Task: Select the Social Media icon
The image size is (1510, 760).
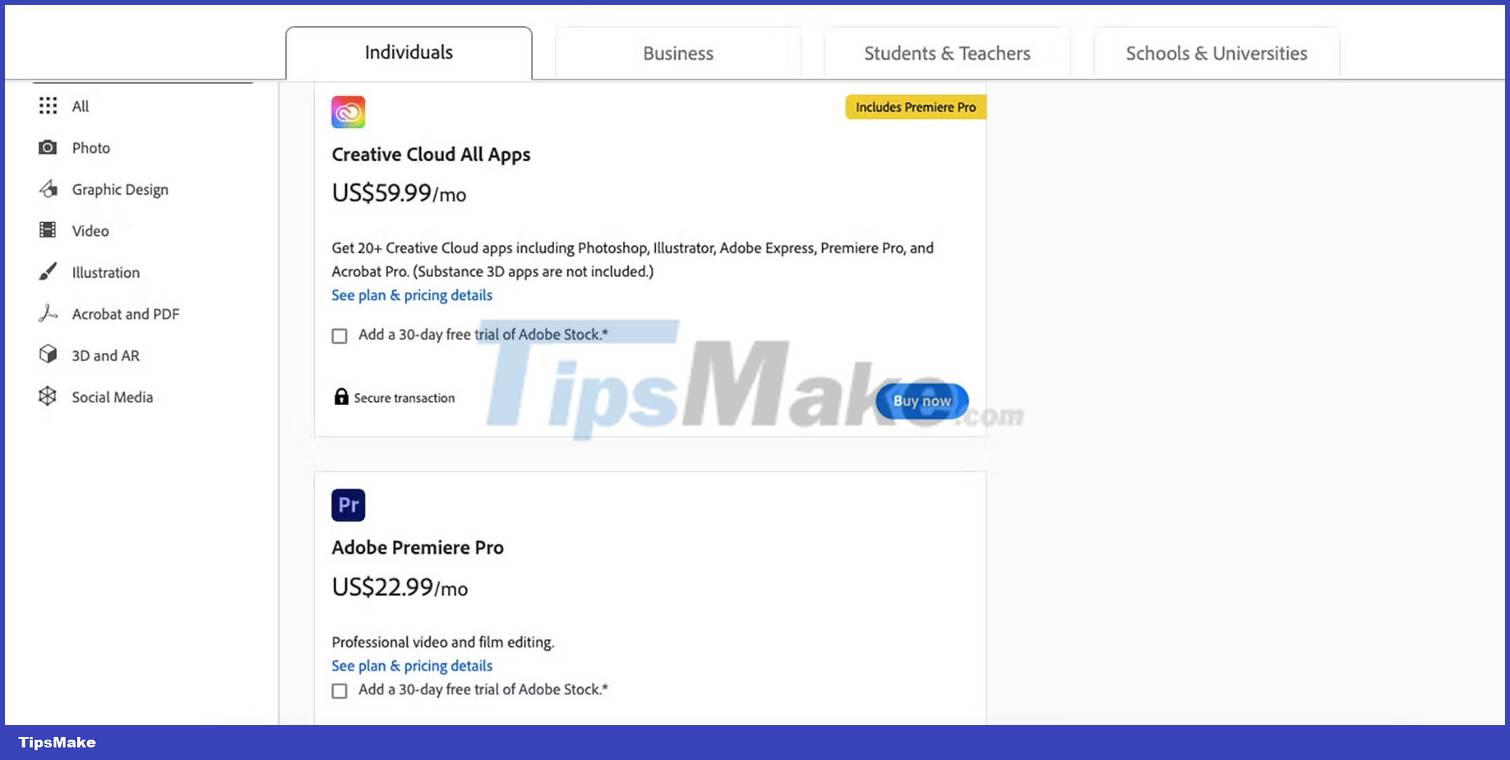Action: pos(48,397)
